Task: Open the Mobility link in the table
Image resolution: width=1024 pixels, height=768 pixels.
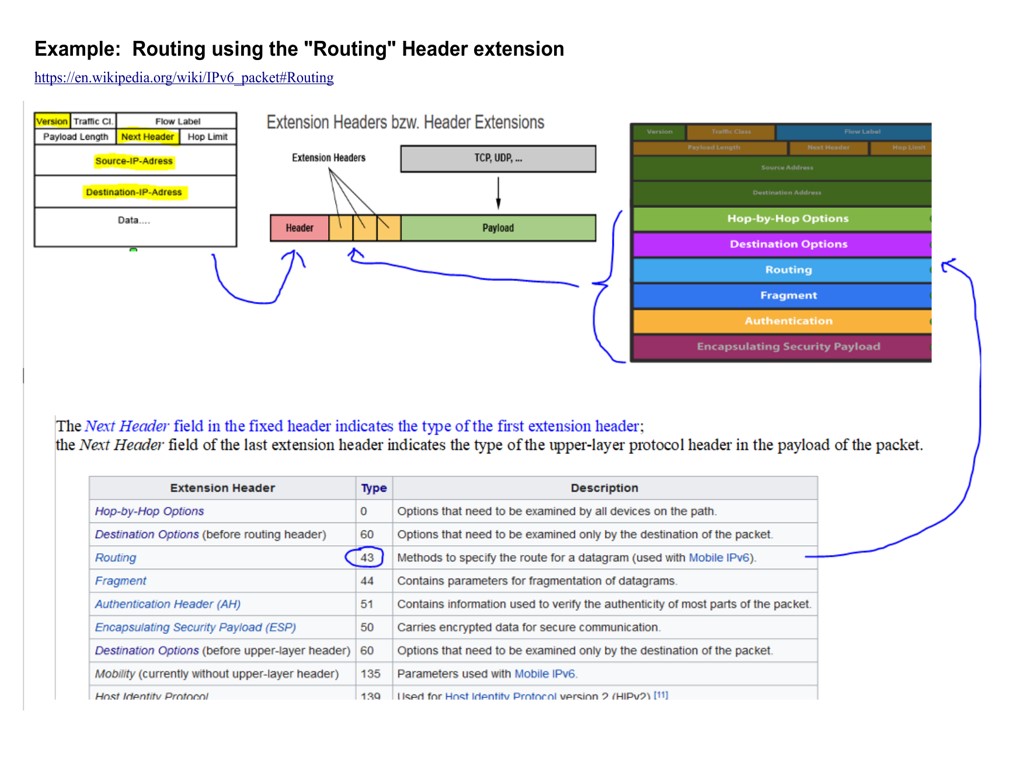Action: (115, 674)
